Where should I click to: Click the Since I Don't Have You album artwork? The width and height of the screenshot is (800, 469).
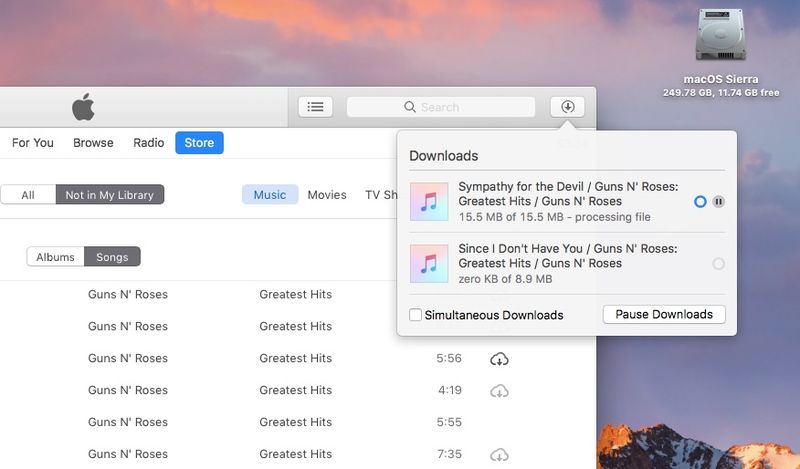tap(429, 263)
